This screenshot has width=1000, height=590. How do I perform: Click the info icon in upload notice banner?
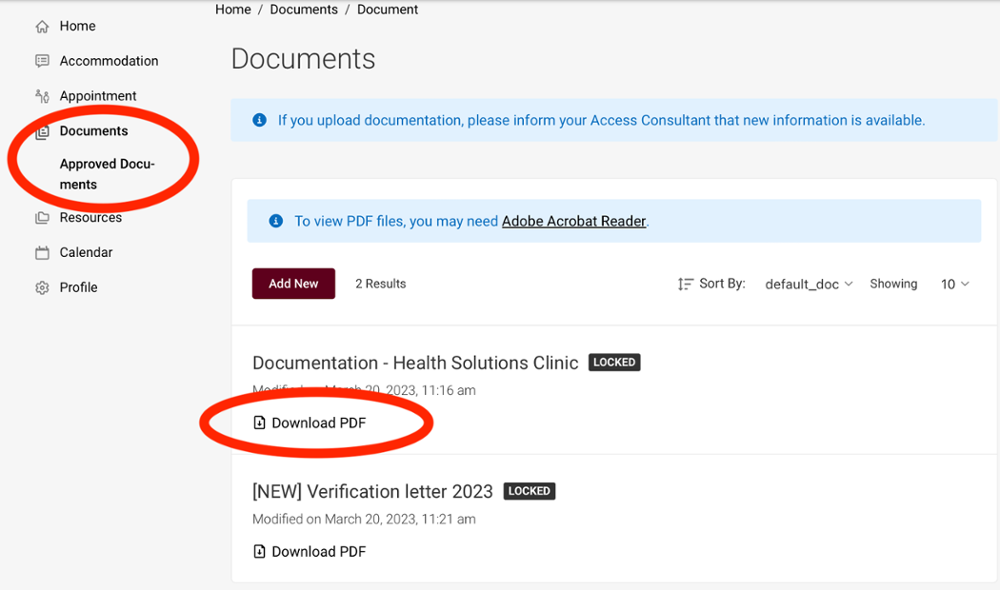(259, 119)
